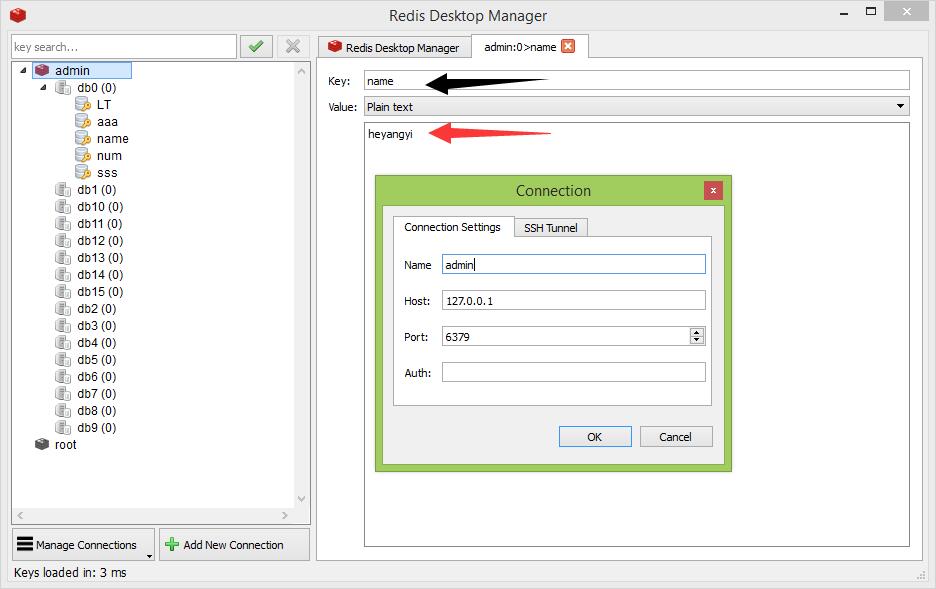Decrease the Port value with down arrow

pyautogui.click(x=697, y=340)
